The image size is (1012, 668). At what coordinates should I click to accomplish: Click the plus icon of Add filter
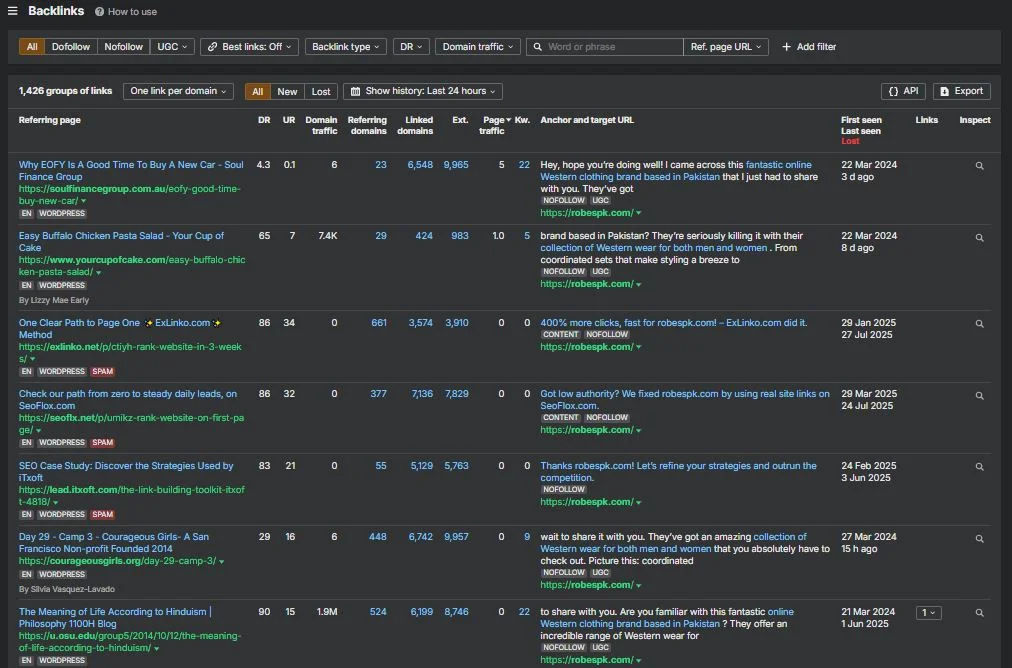click(x=786, y=46)
